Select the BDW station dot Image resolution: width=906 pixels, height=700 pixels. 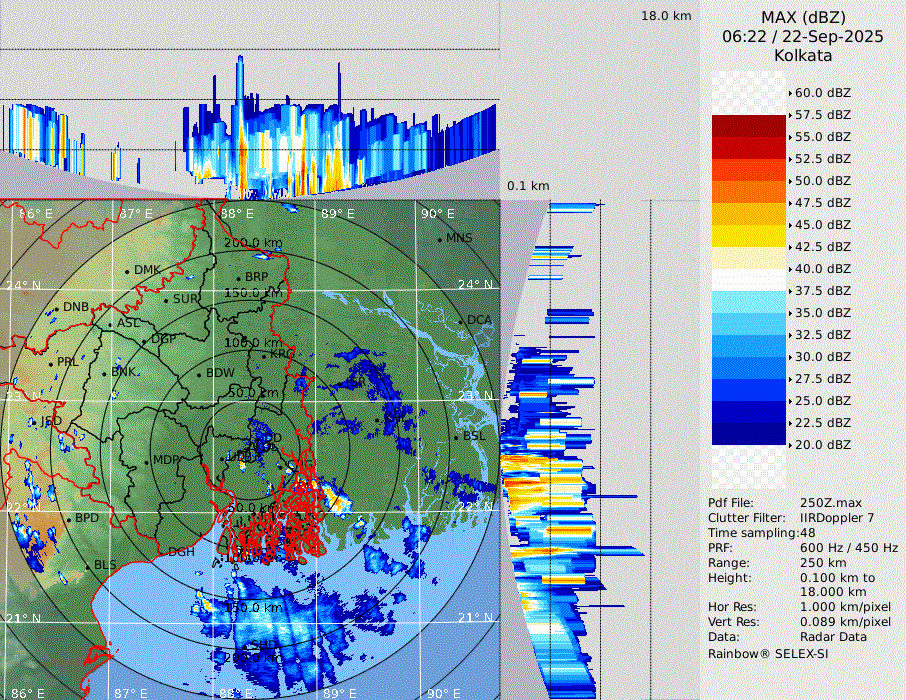coord(200,374)
